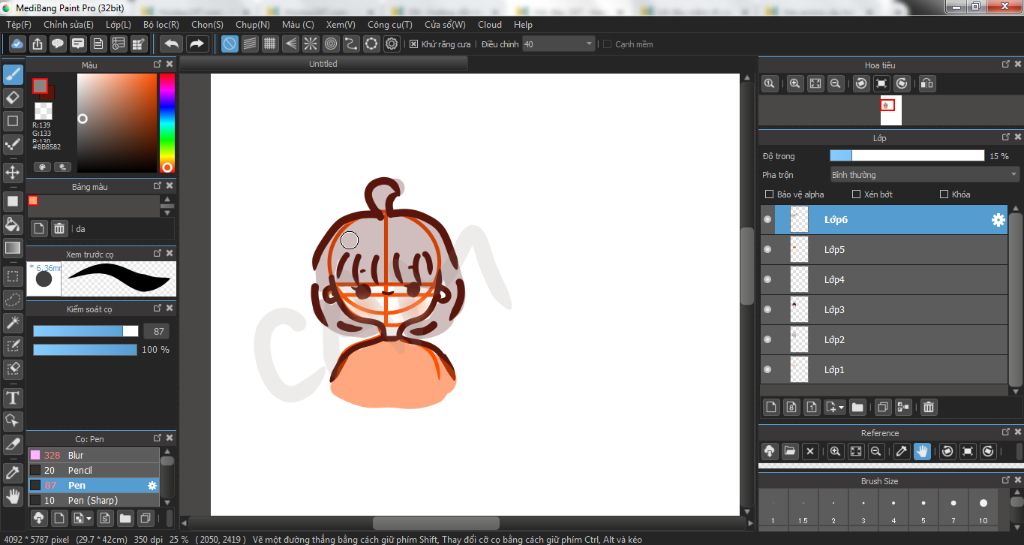
Task: Adjust the Độ trong opacity slider
Action: [906, 155]
